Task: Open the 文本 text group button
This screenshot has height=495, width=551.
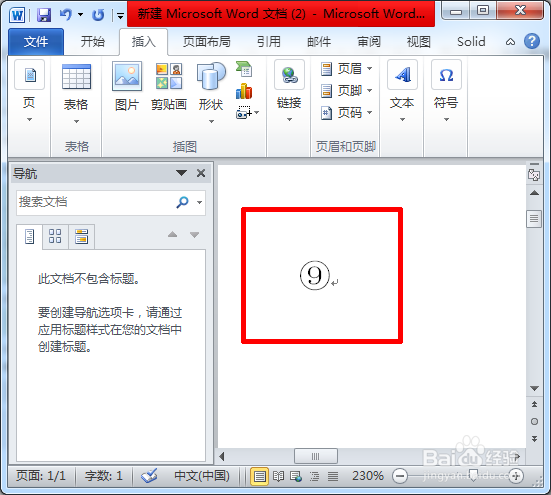Action: (402, 91)
